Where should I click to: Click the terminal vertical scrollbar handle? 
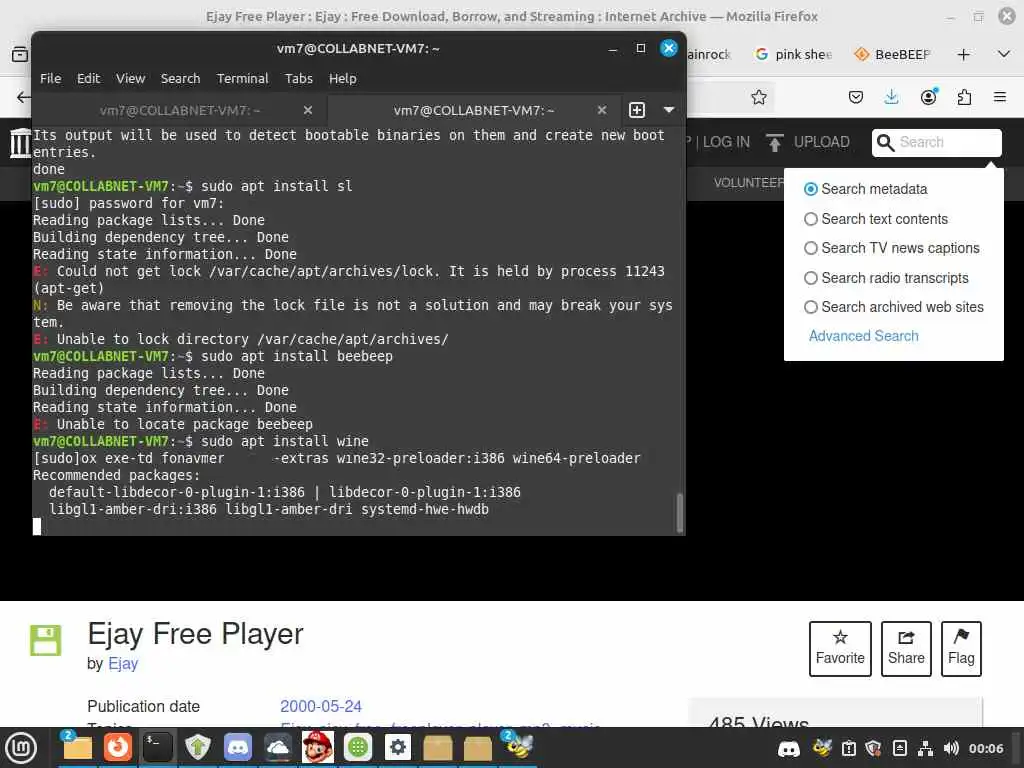tap(680, 513)
